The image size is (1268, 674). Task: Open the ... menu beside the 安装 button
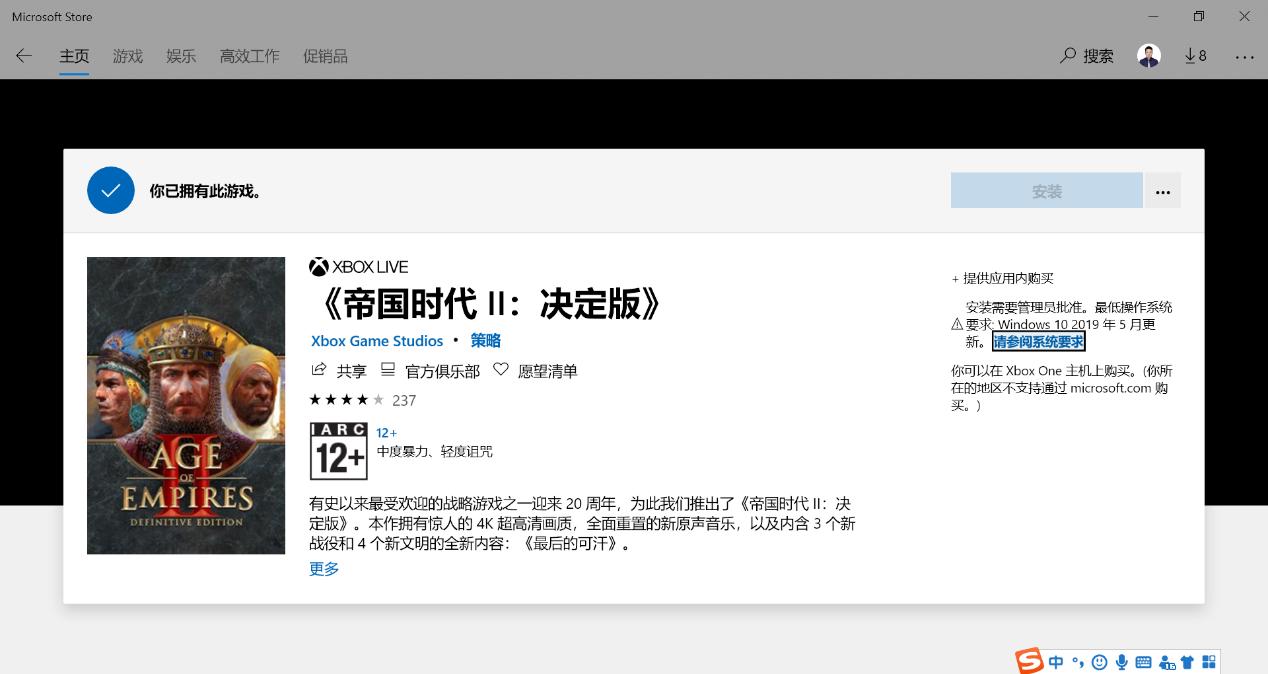[x=1162, y=190]
